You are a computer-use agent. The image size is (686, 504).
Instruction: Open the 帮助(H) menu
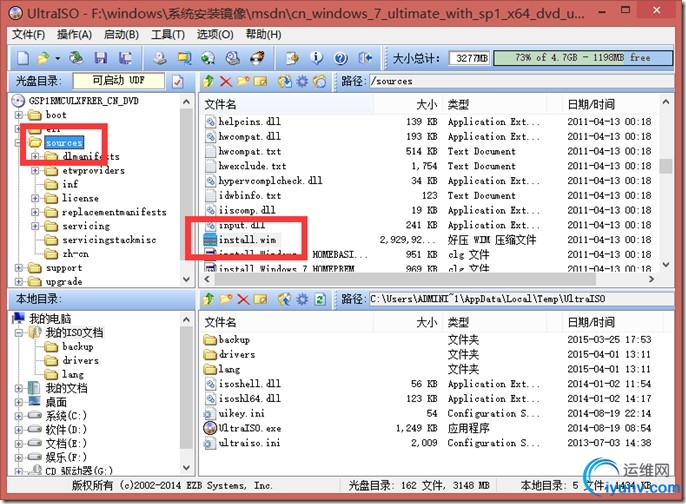pos(263,35)
